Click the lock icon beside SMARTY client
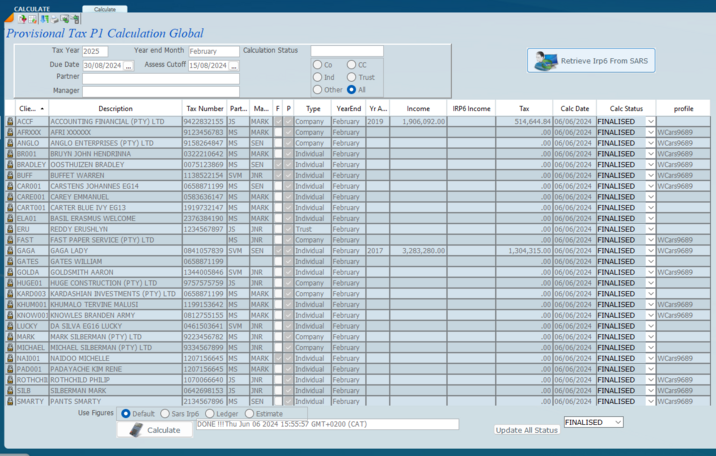The width and height of the screenshot is (716, 456). pos(9,401)
